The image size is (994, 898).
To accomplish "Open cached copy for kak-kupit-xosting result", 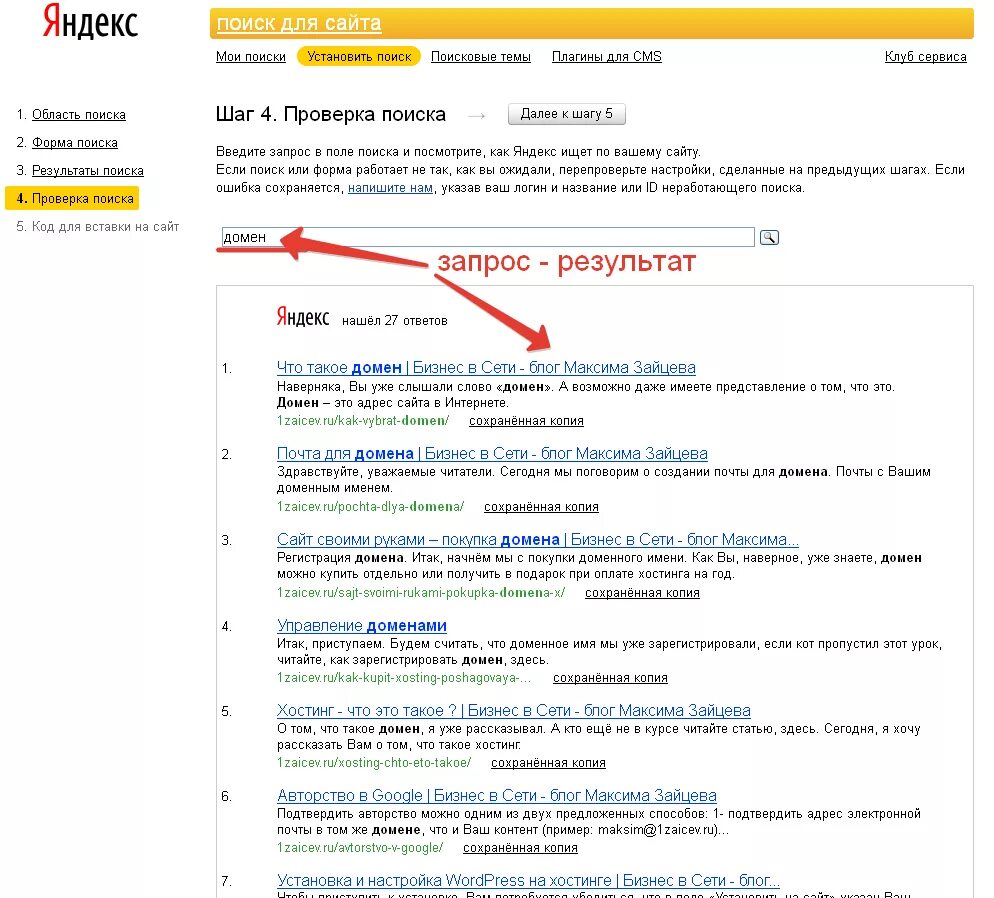I will 610,678.
